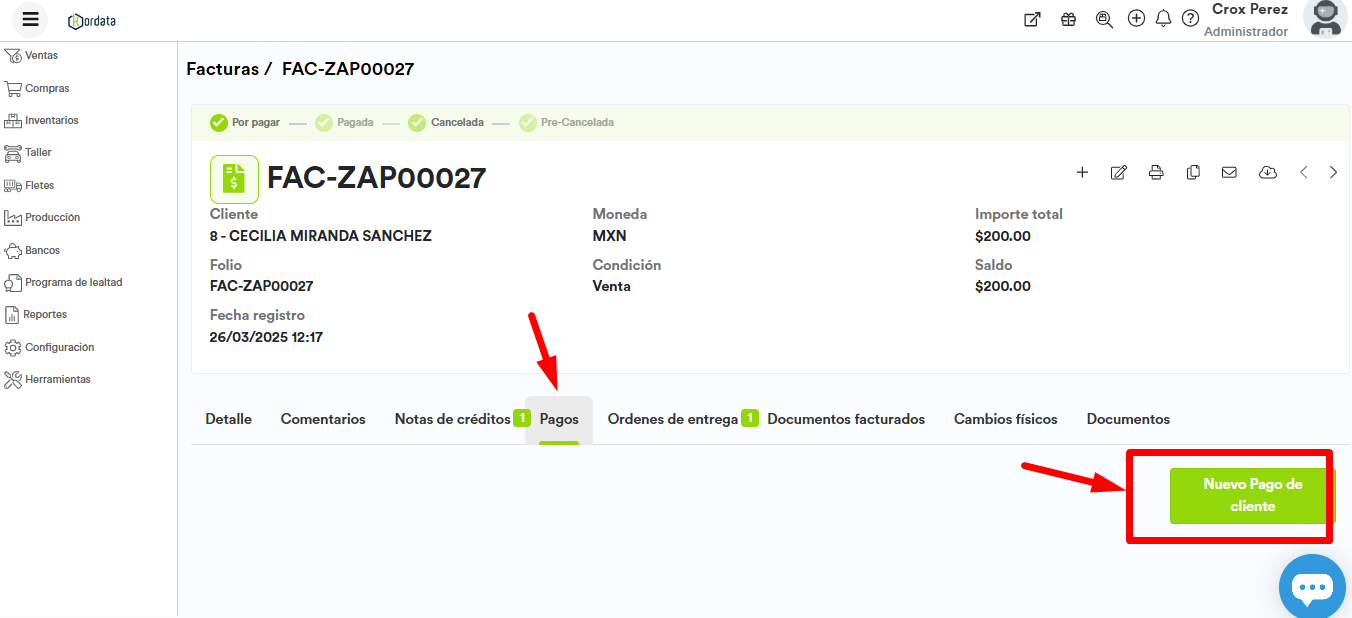
Task: Click Nuevo Pago de cliente button
Action: click(1252, 495)
